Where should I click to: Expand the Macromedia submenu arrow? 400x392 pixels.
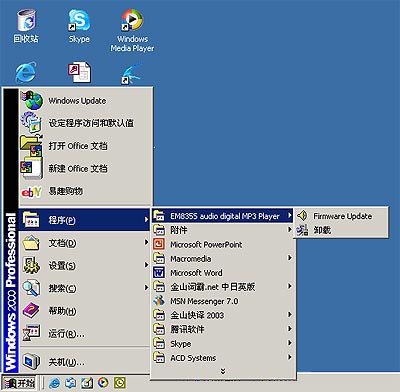coord(290,258)
